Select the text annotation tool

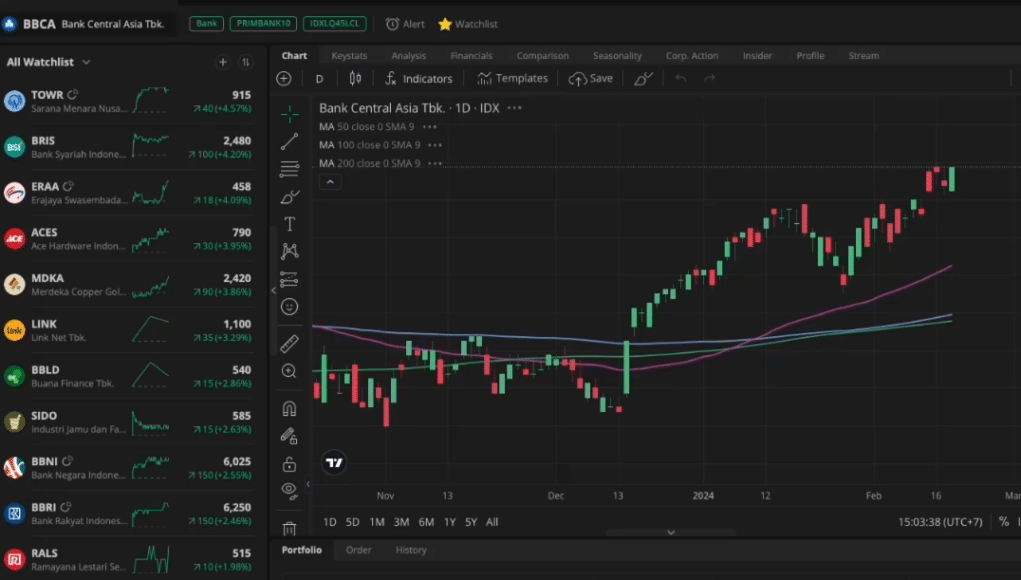pyautogui.click(x=289, y=224)
